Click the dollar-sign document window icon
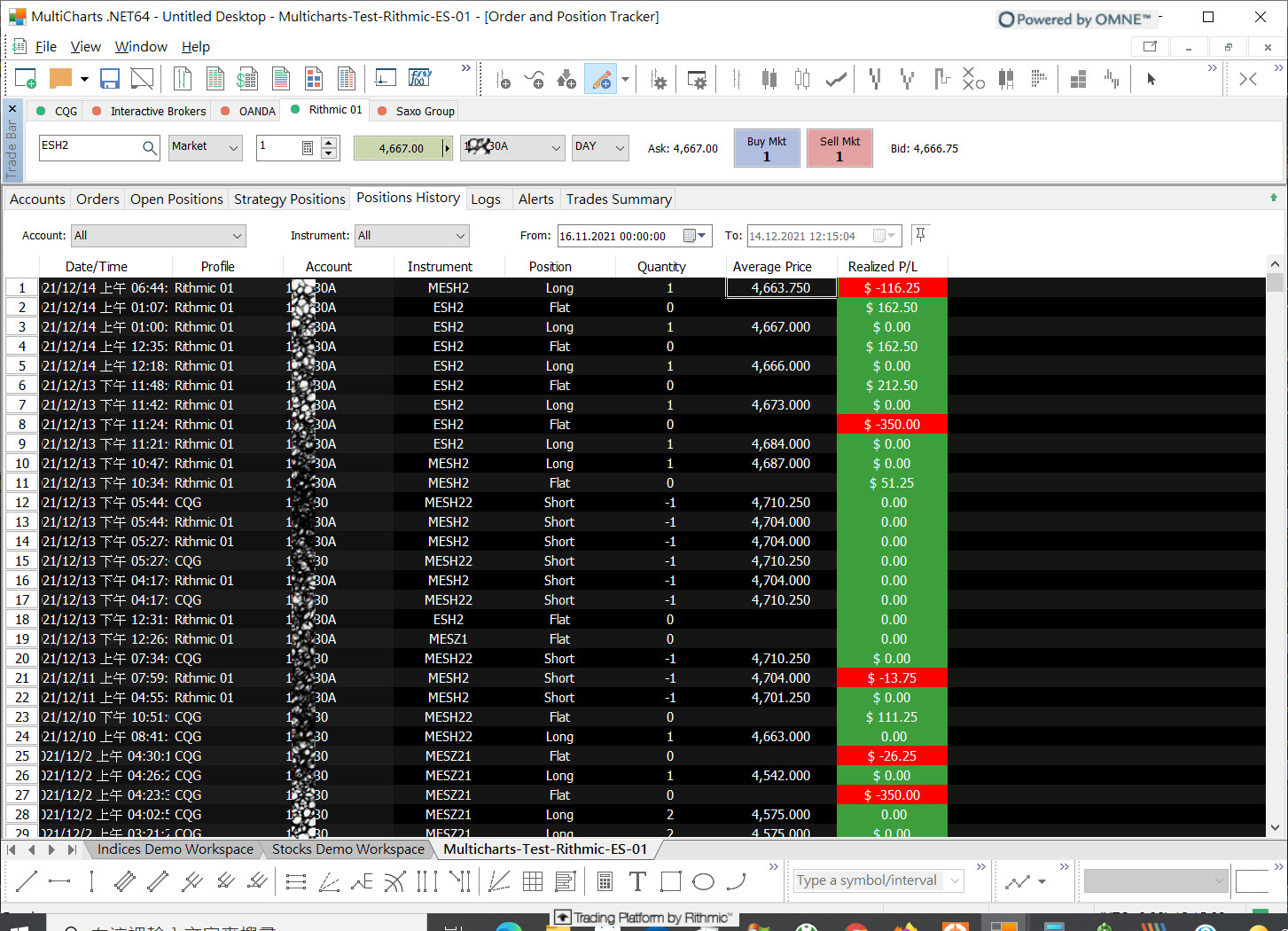1288x931 pixels. tap(247, 79)
